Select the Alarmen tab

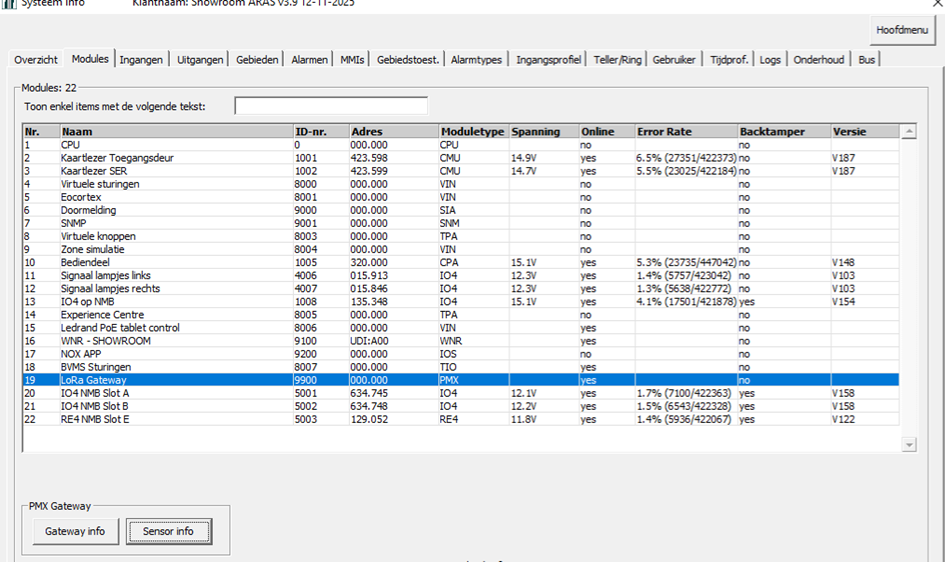point(309,60)
